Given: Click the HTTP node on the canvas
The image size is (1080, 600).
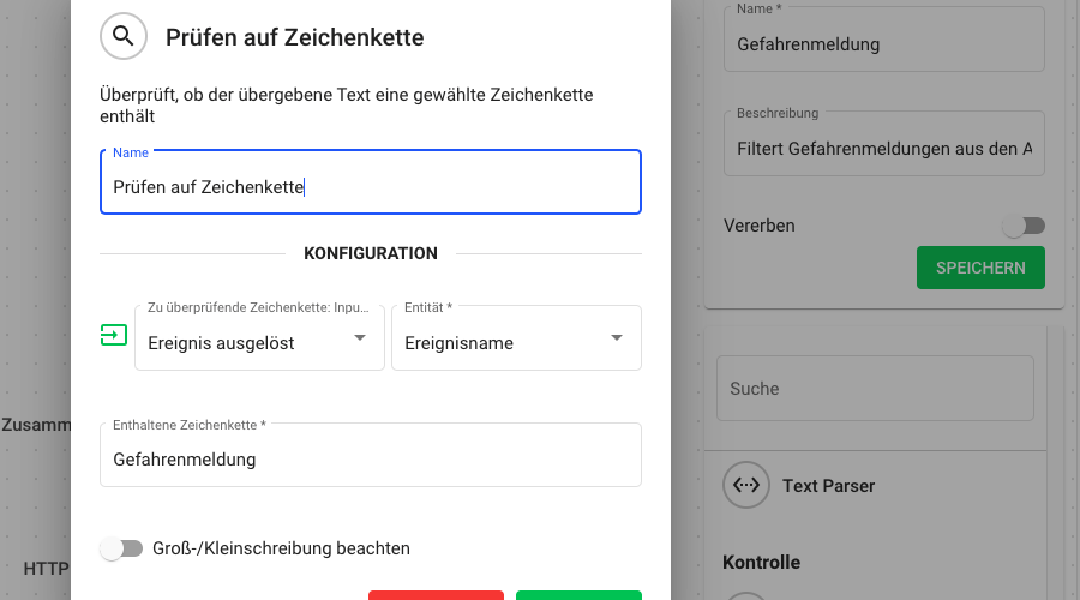Looking at the screenshot, I should [45, 568].
